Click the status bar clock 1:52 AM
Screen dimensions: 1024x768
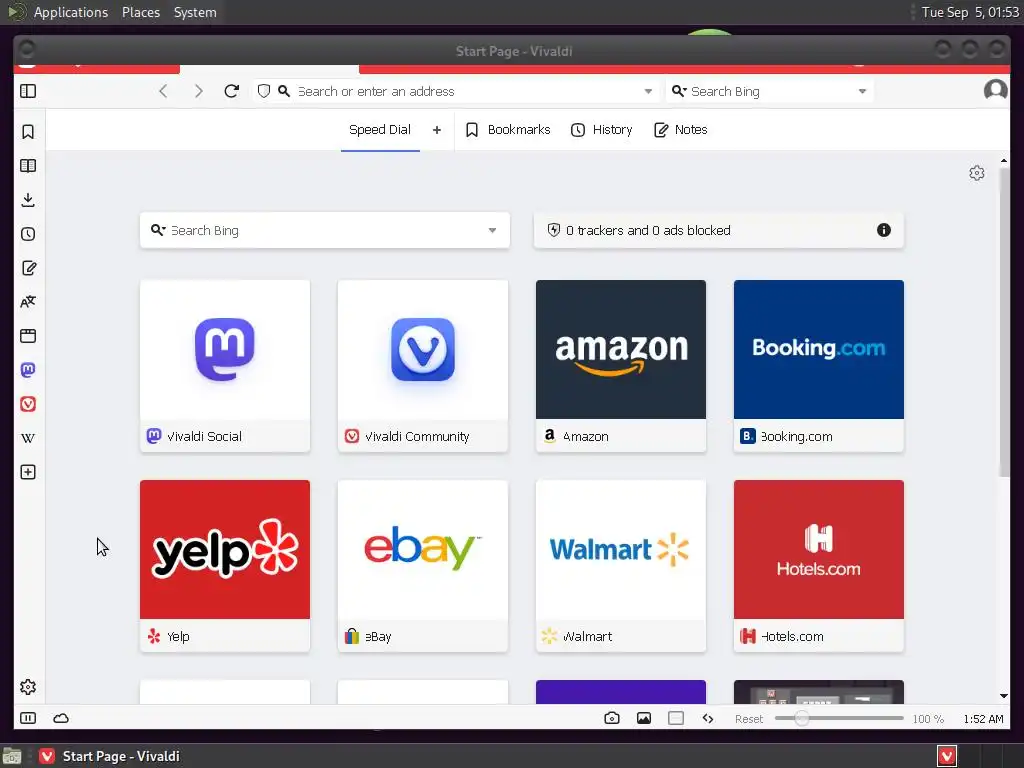pyautogui.click(x=983, y=719)
